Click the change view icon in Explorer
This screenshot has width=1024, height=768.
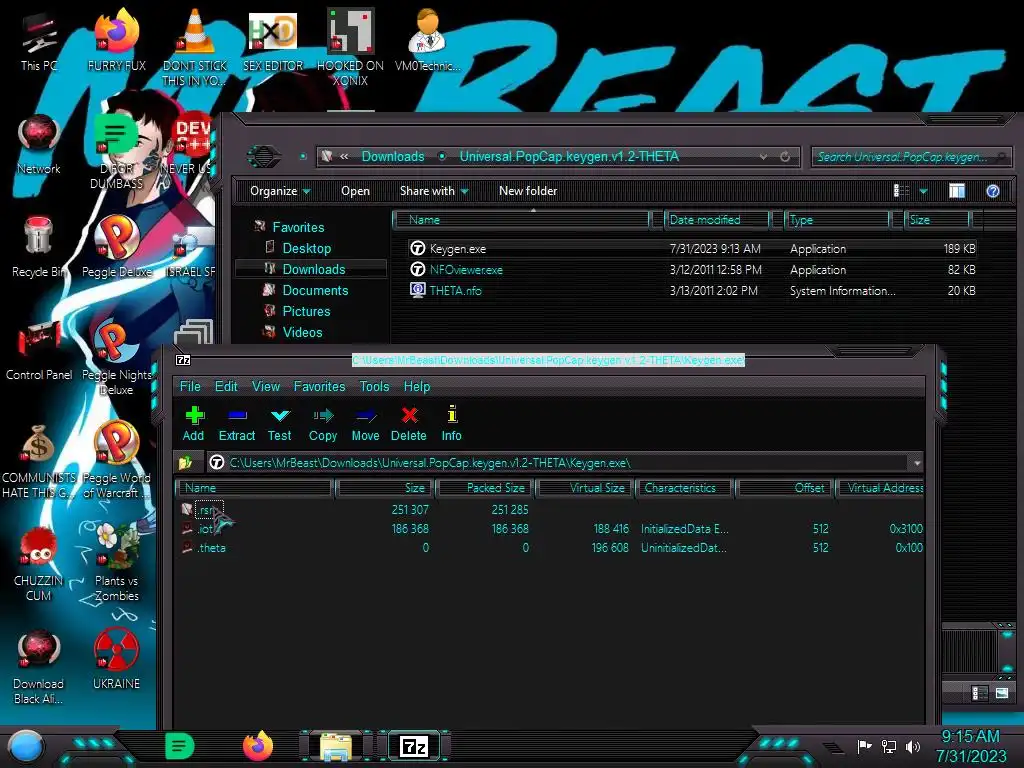tap(902, 191)
